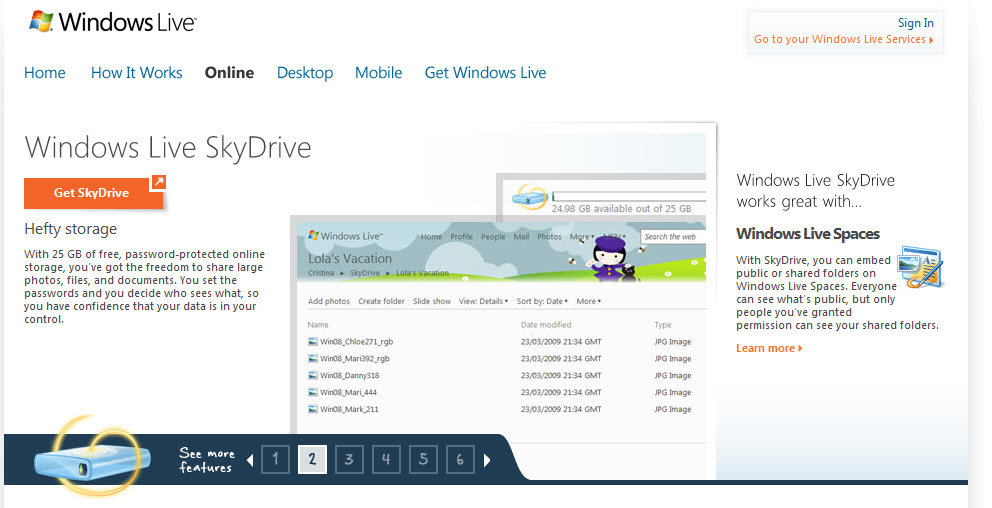
Task: Click the Windows Live Spaces icon
Action: 920,266
